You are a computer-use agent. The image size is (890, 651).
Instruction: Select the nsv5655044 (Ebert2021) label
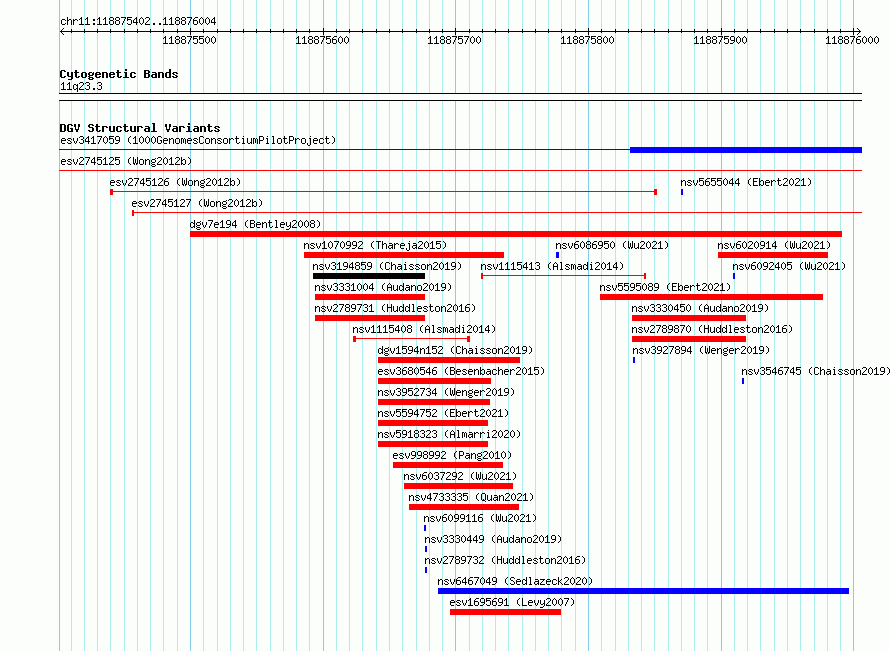coord(746,182)
